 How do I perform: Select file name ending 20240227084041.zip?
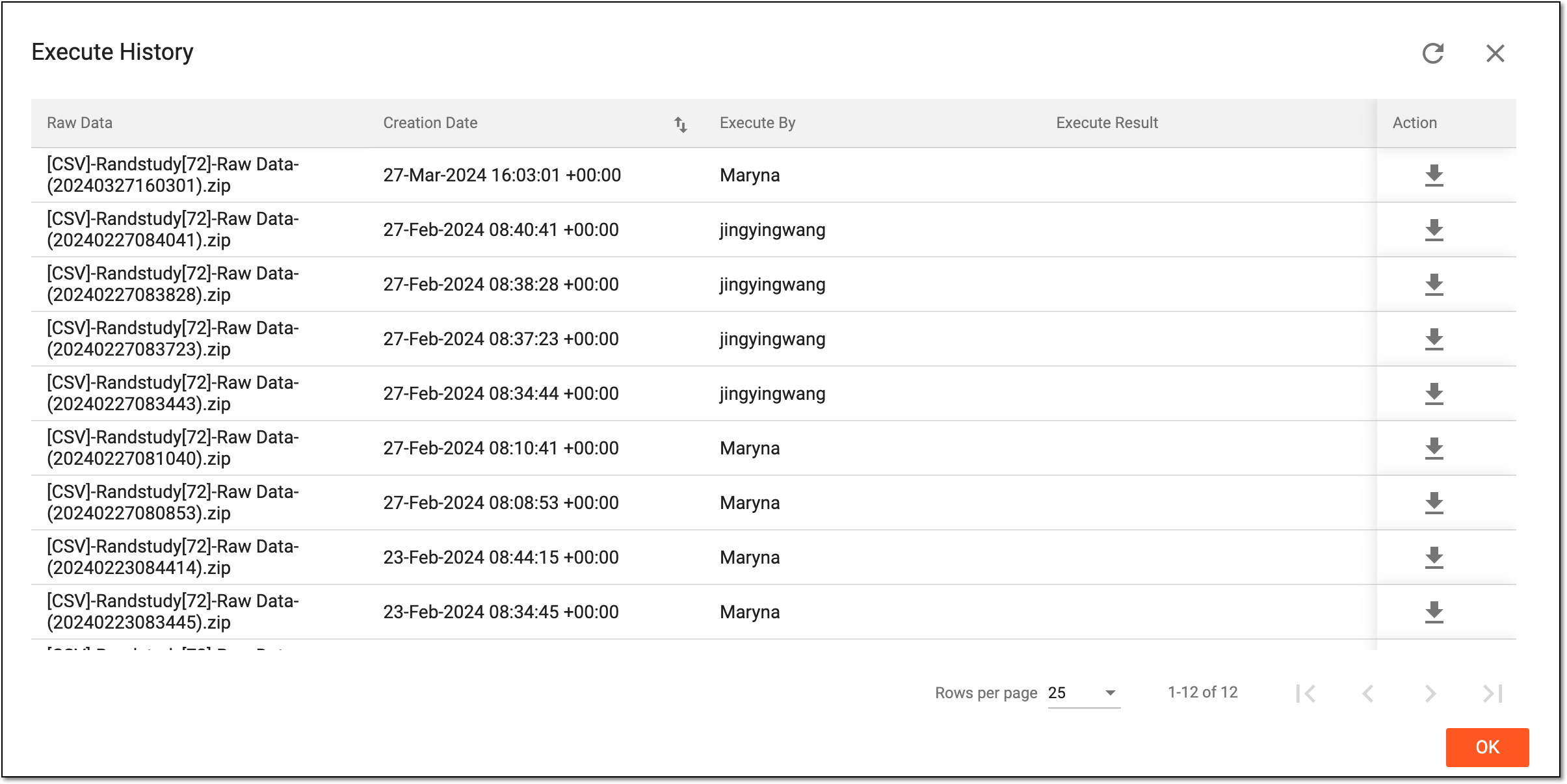tap(173, 229)
